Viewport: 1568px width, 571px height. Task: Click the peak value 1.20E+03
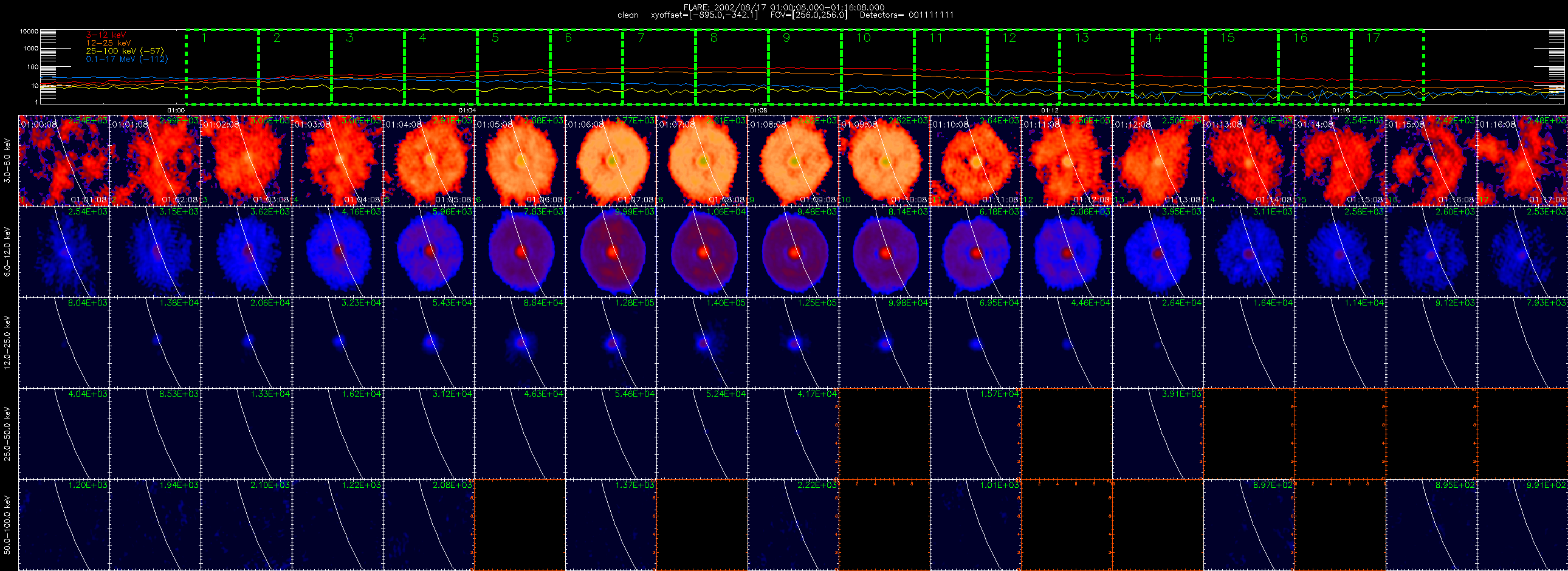coord(88,485)
